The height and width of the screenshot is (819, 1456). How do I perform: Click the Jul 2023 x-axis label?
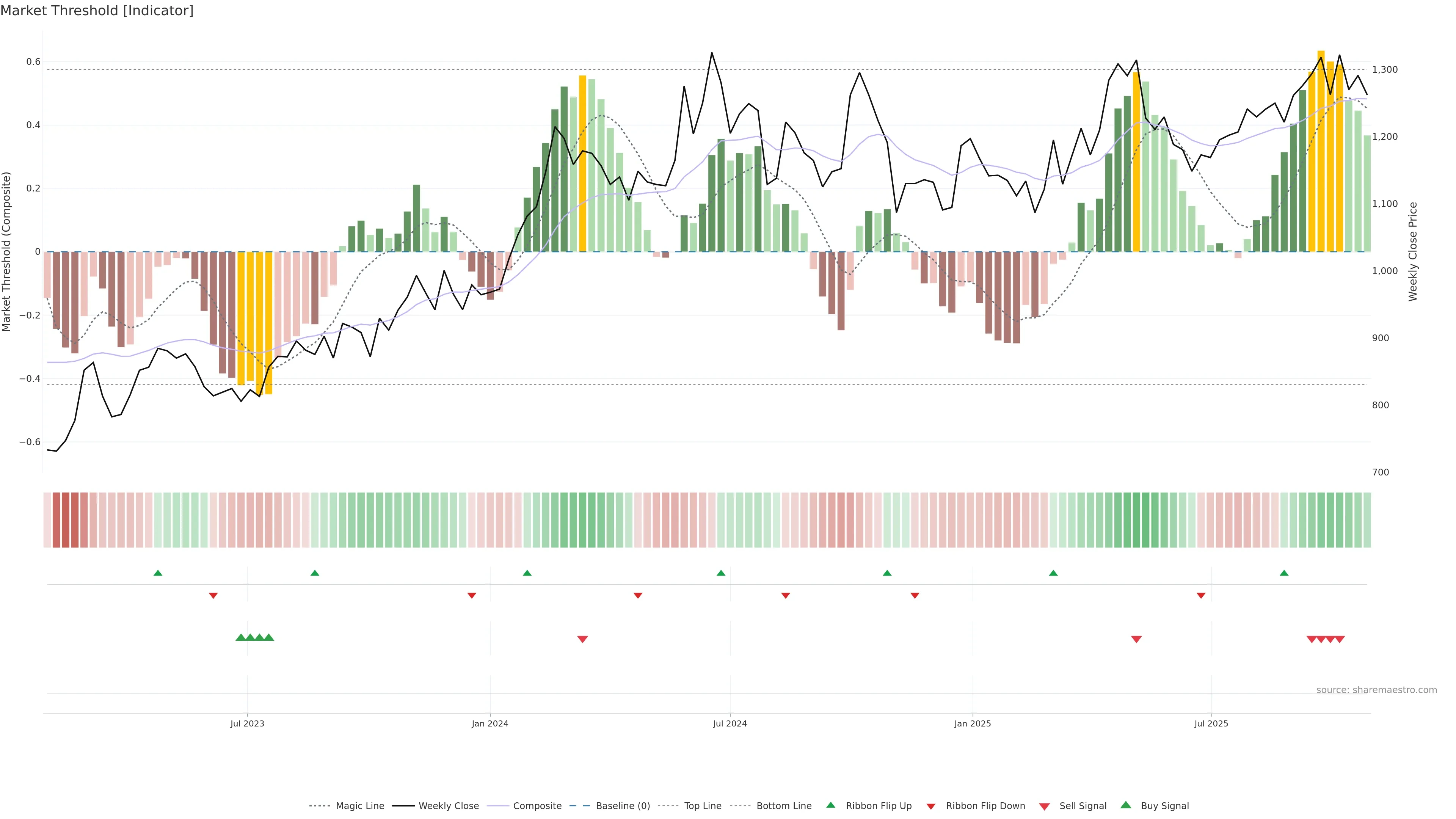247,723
